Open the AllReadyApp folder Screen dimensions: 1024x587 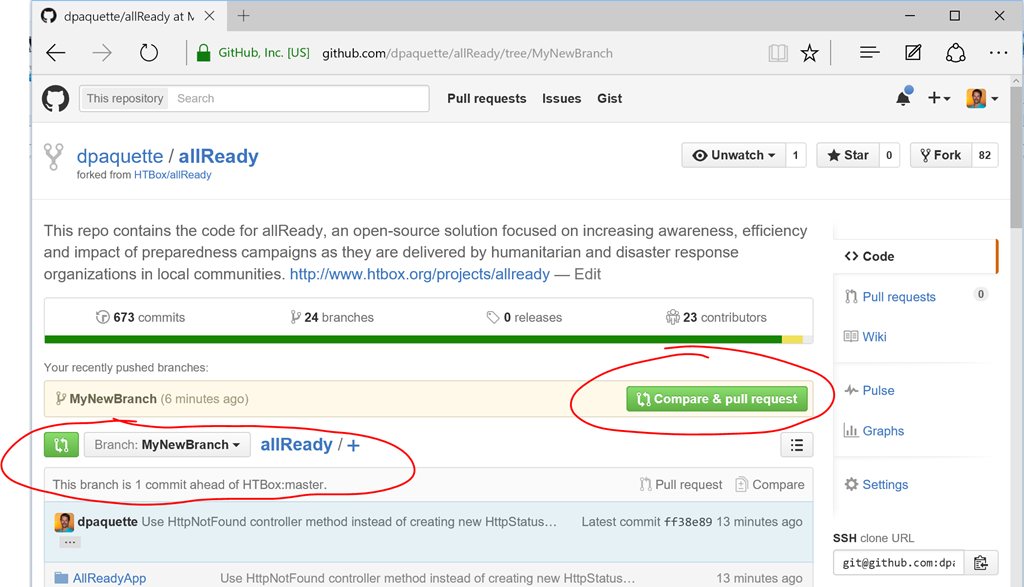click(x=109, y=578)
